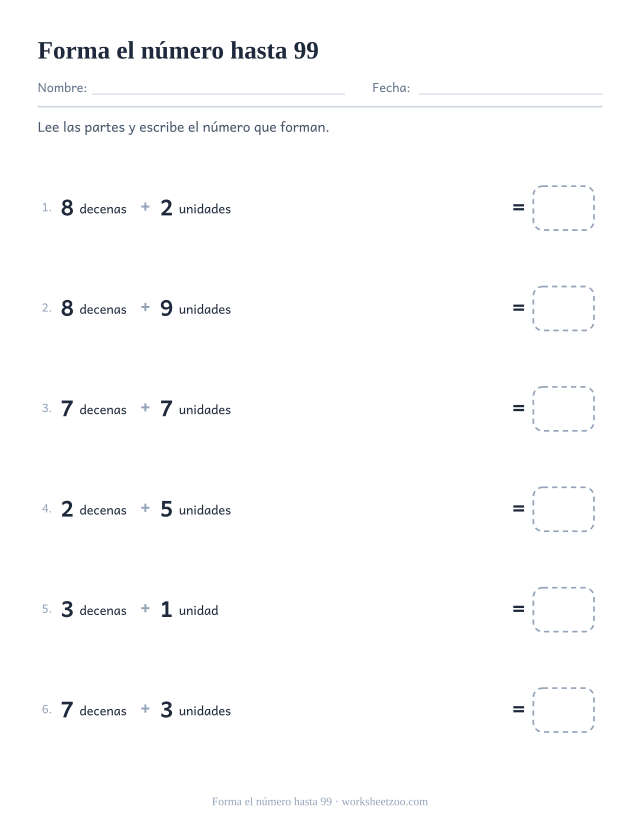Select answer box for problem 6

point(563,710)
